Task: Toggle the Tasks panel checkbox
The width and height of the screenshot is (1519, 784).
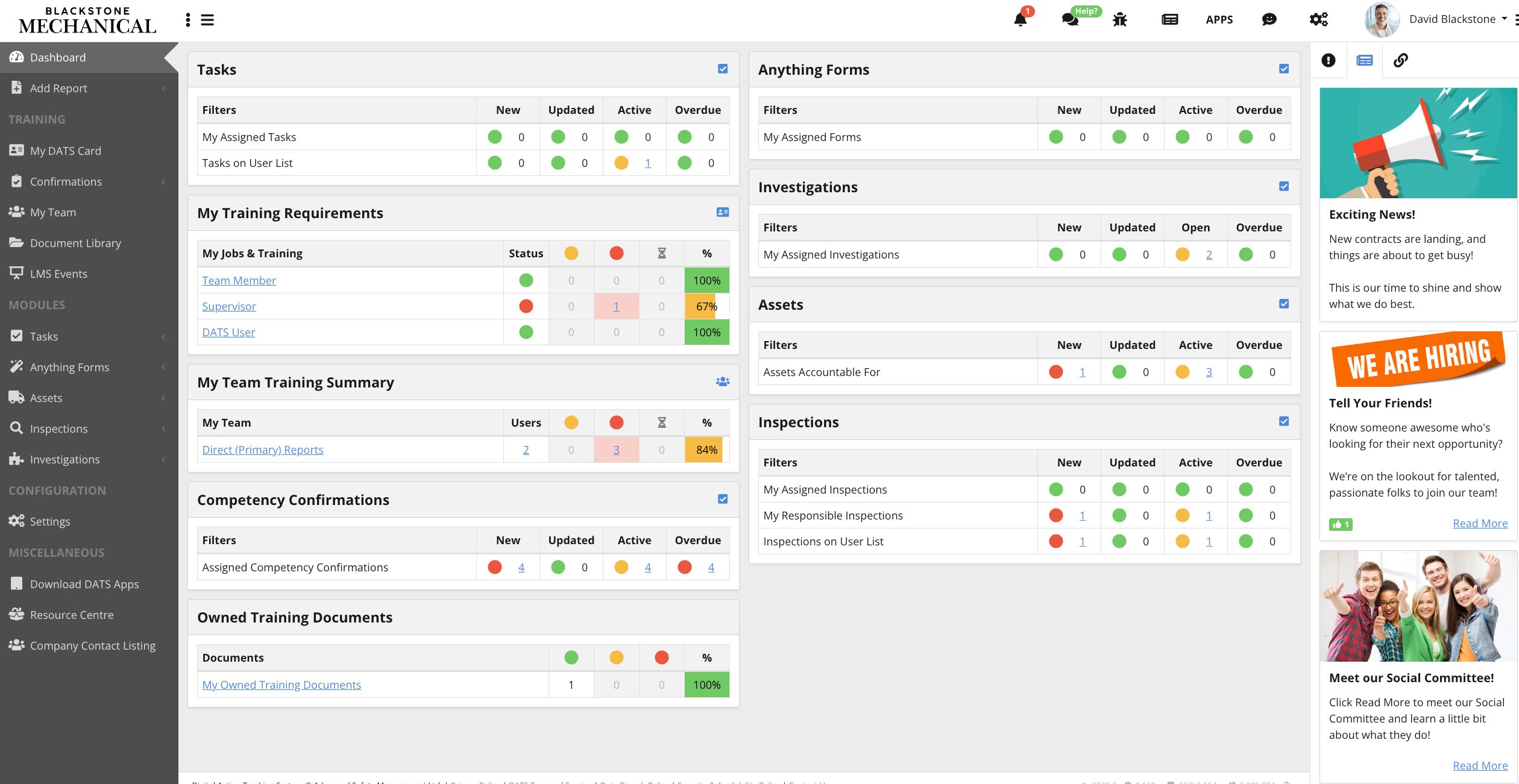Action: pyautogui.click(x=723, y=69)
